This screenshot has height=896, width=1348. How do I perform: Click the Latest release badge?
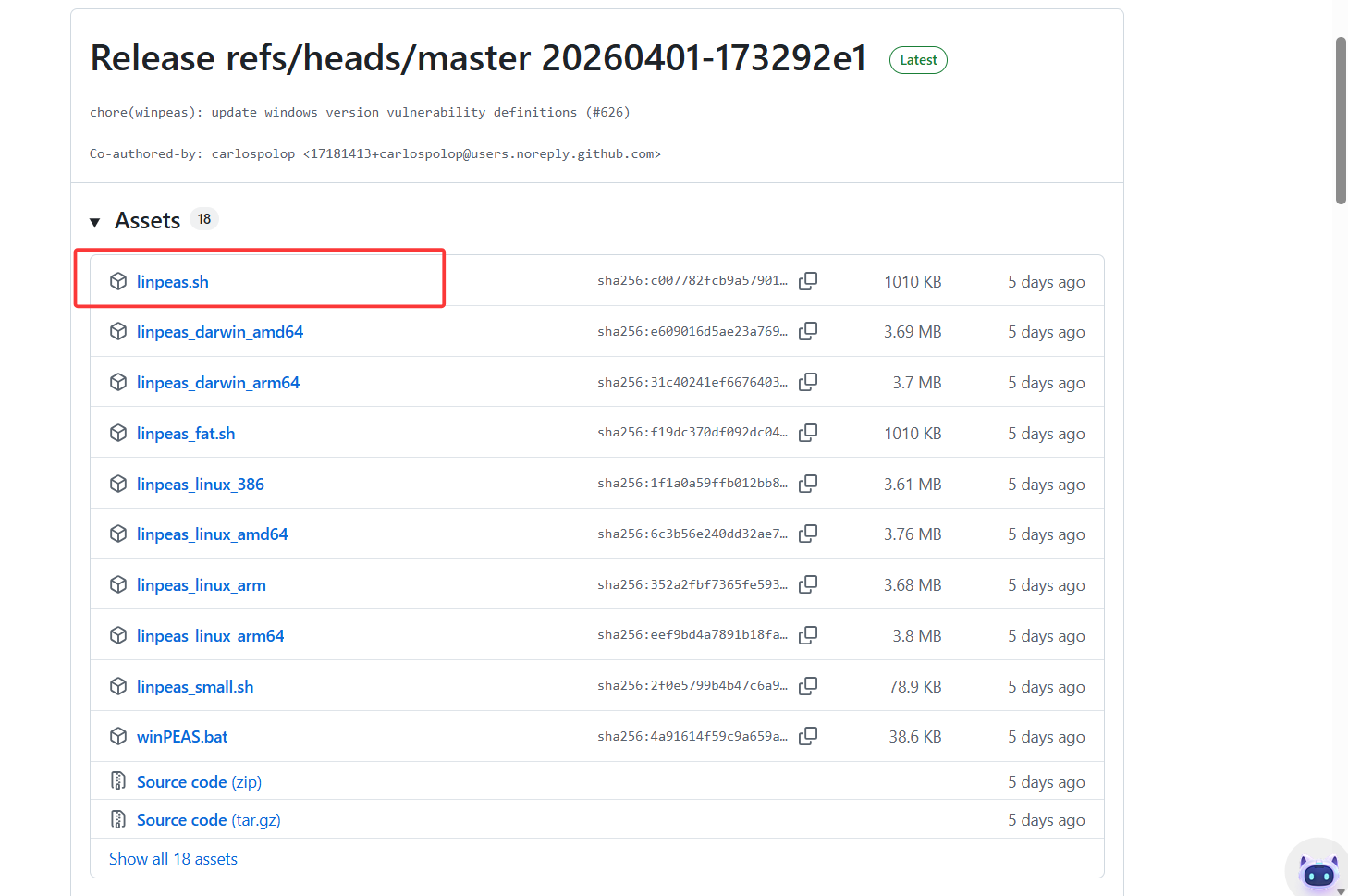pos(918,60)
